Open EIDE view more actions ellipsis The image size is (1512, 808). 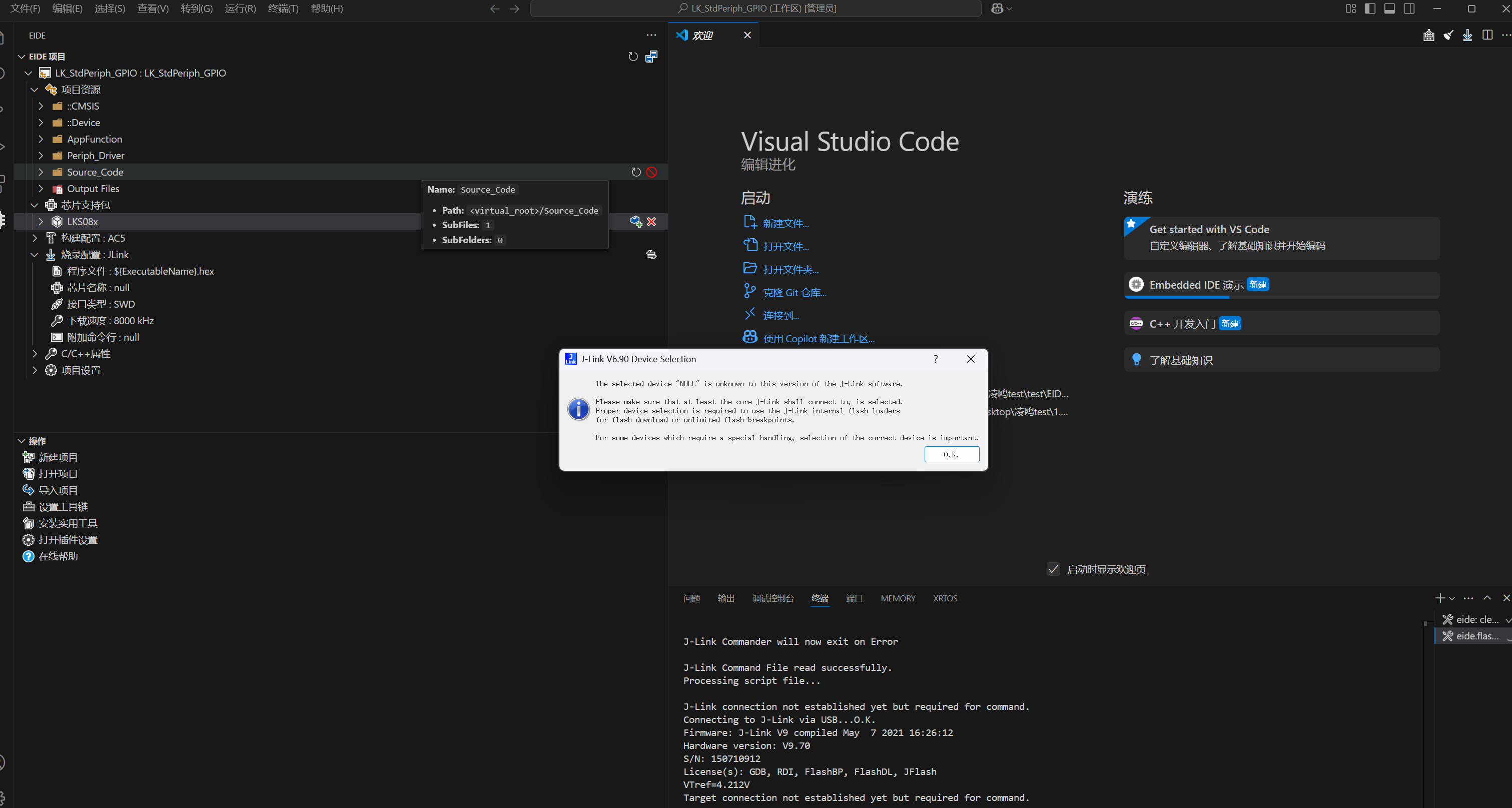(x=651, y=35)
